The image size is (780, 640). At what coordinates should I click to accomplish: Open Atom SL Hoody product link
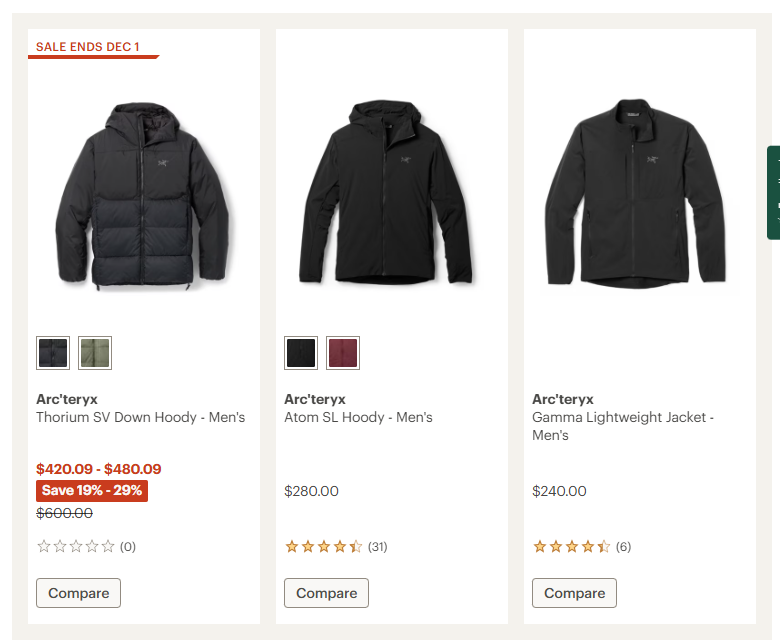(358, 417)
